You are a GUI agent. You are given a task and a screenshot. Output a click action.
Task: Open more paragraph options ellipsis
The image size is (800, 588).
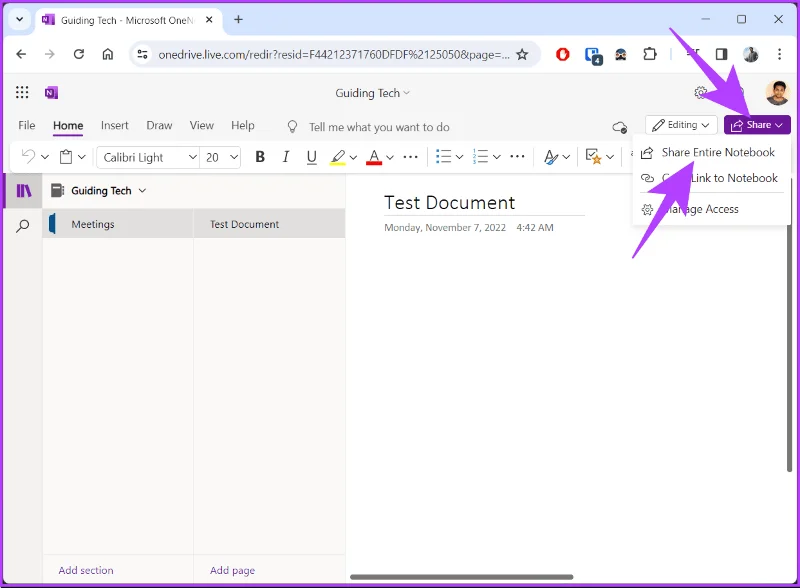point(517,157)
